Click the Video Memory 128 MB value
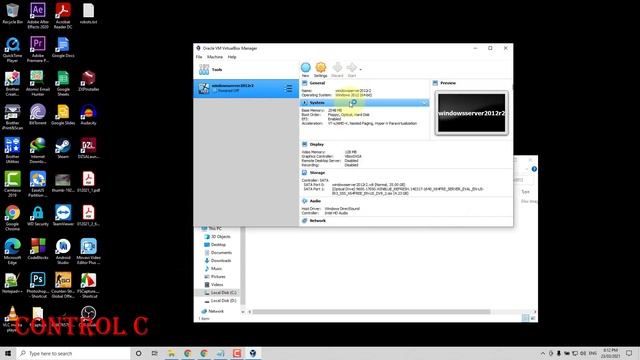Image resolution: width=640 pixels, height=360 pixels. [351, 152]
